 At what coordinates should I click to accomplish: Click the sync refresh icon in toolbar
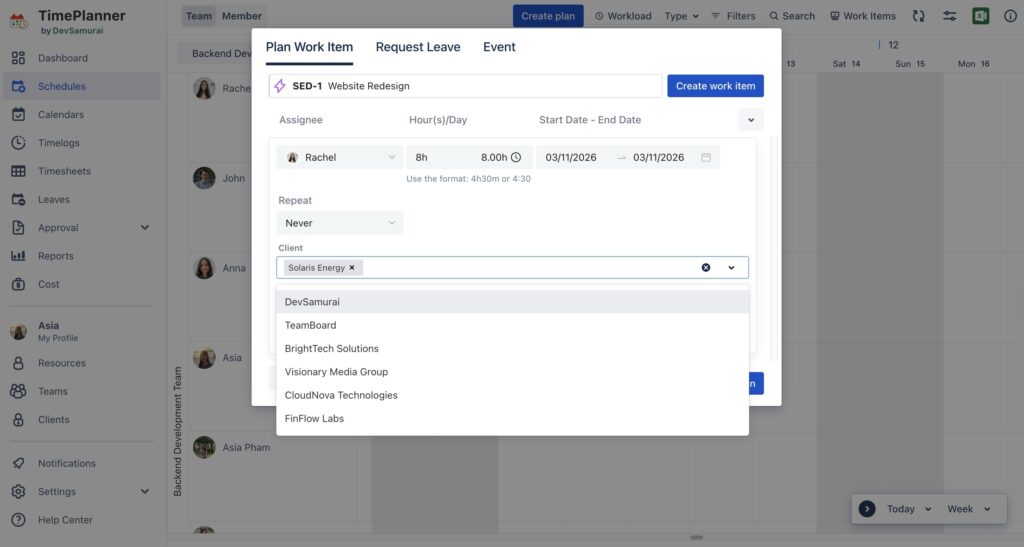(x=919, y=16)
